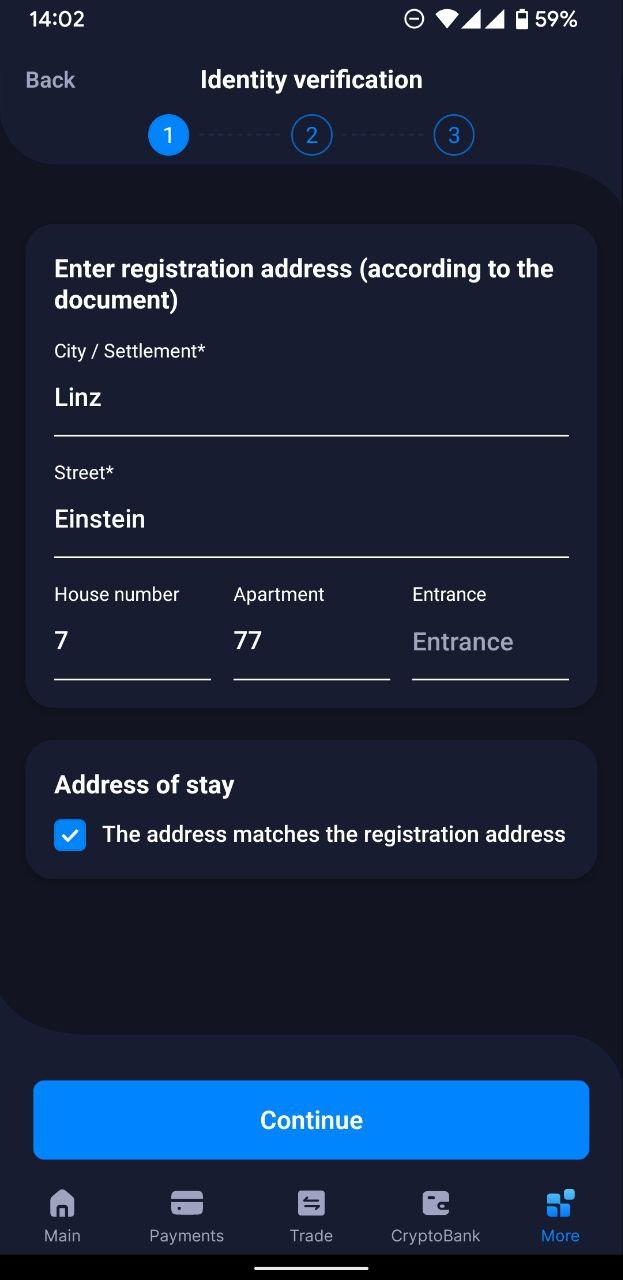
Task: Focus the House number field
Action: (x=132, y=641)
